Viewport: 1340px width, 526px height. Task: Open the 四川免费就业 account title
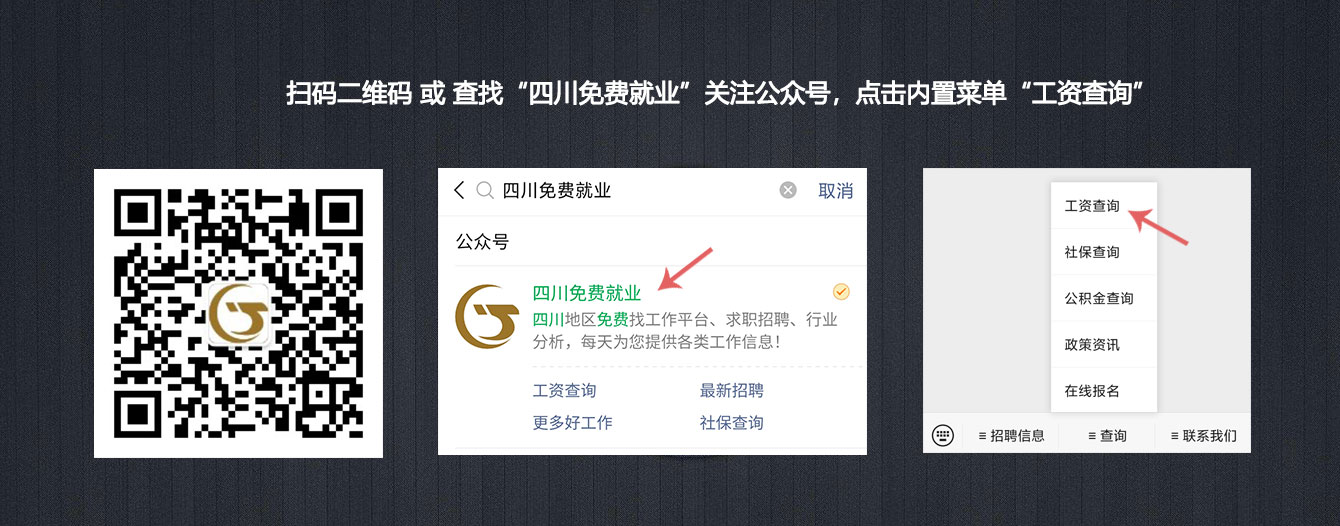coord(587,293)
